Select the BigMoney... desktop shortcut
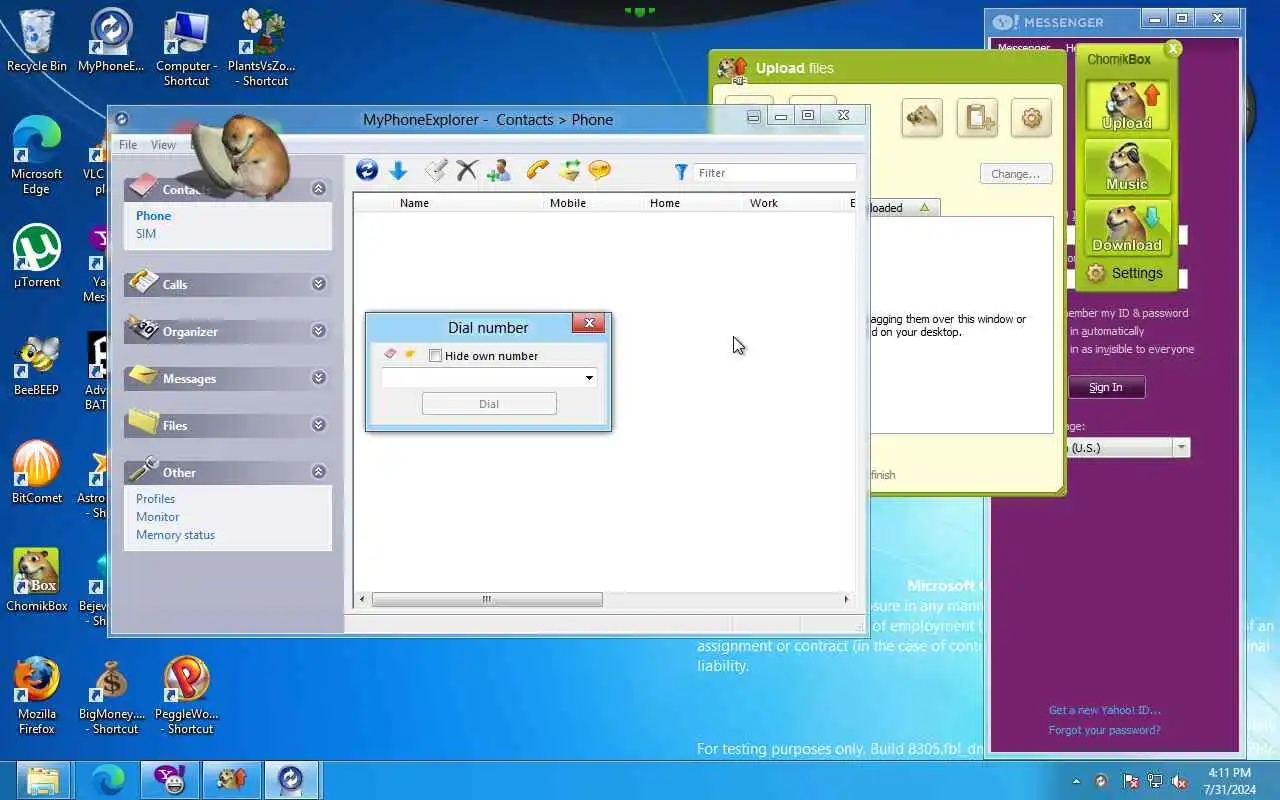 (112, 696)
